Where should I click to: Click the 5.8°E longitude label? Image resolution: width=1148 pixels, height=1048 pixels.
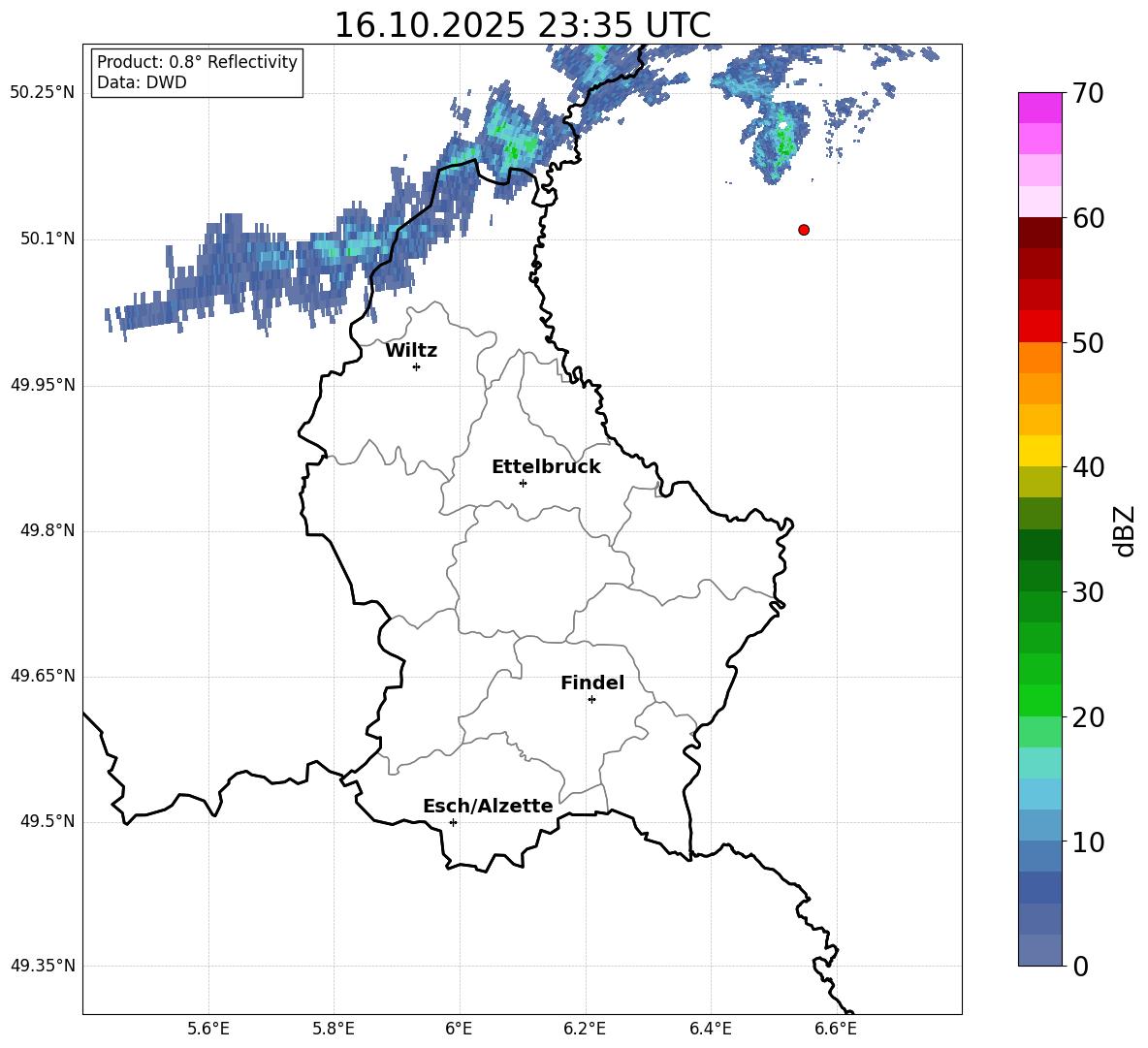334,1029
